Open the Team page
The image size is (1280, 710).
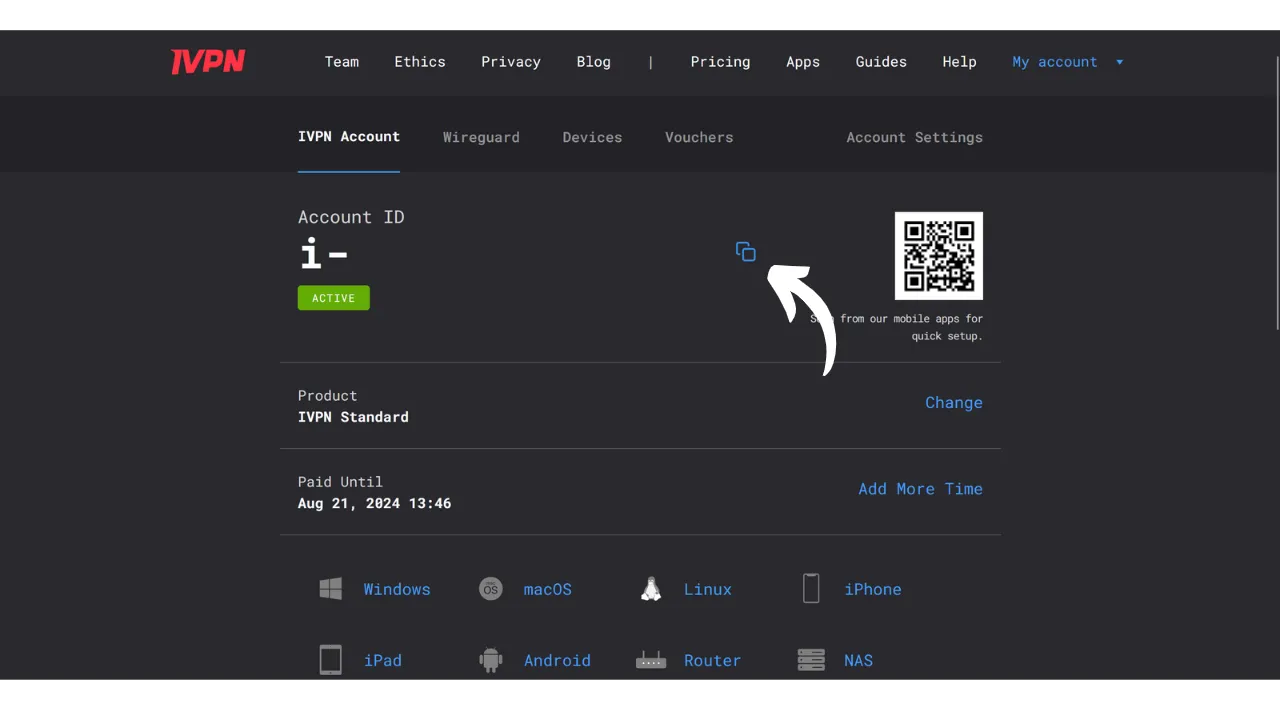[342, 62]
